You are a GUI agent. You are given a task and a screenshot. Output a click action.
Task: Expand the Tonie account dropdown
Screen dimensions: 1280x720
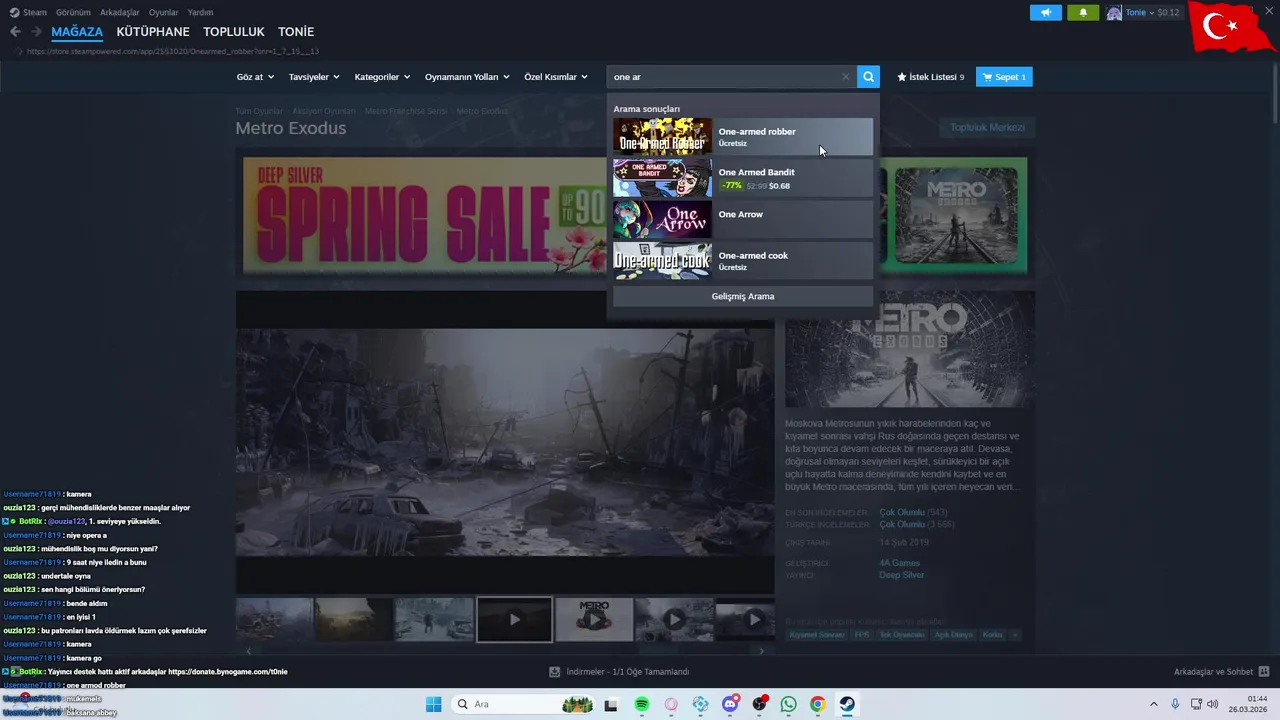[1152, 13]
